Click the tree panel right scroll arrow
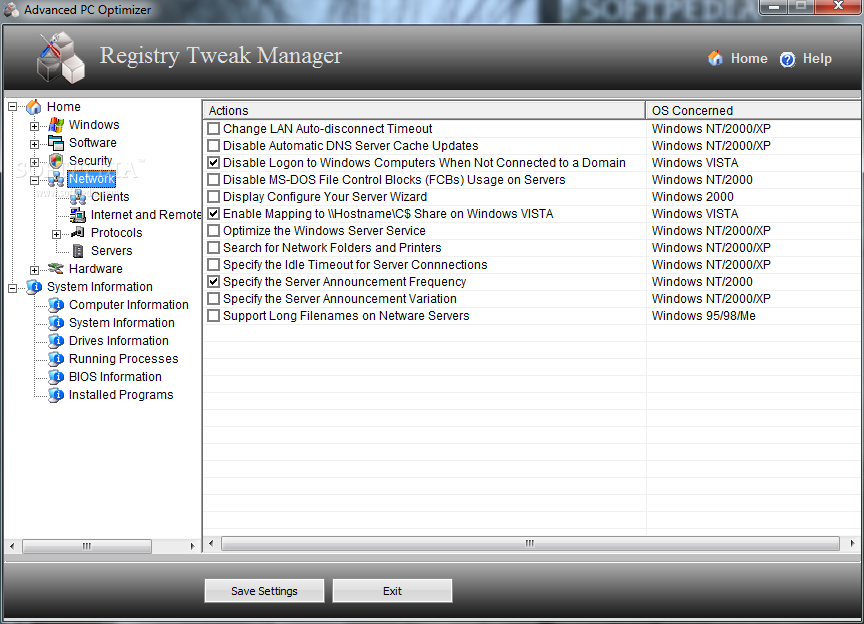Viewport: 864px width, 624px height. [192, 546]
